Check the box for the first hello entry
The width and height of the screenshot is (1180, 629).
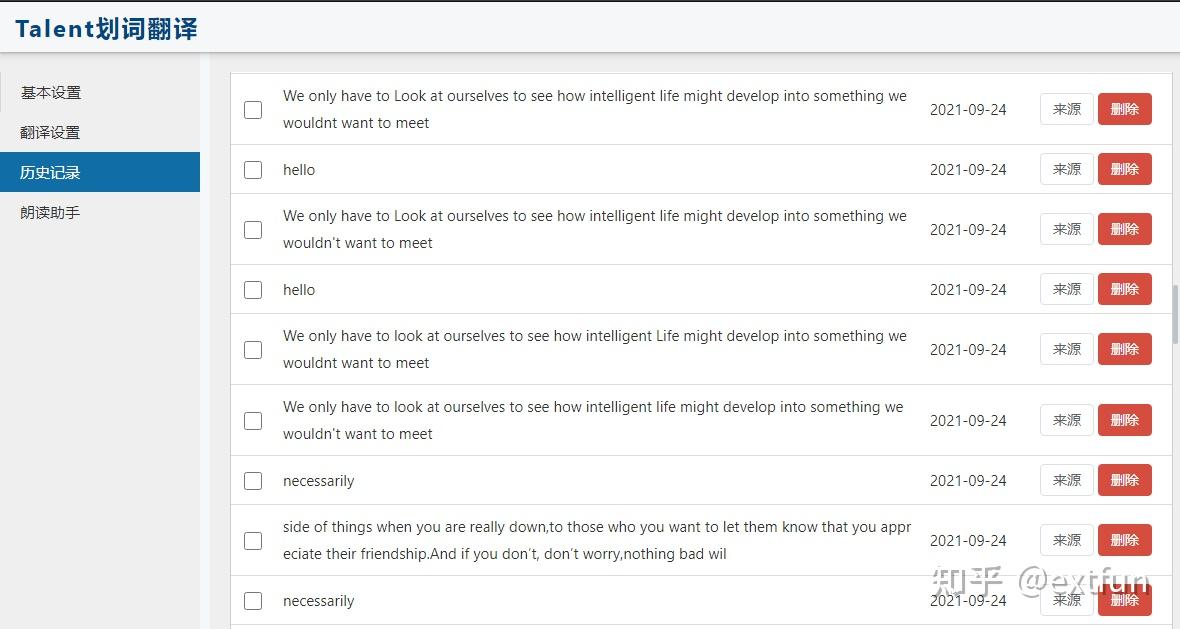(x=253, y=170)
